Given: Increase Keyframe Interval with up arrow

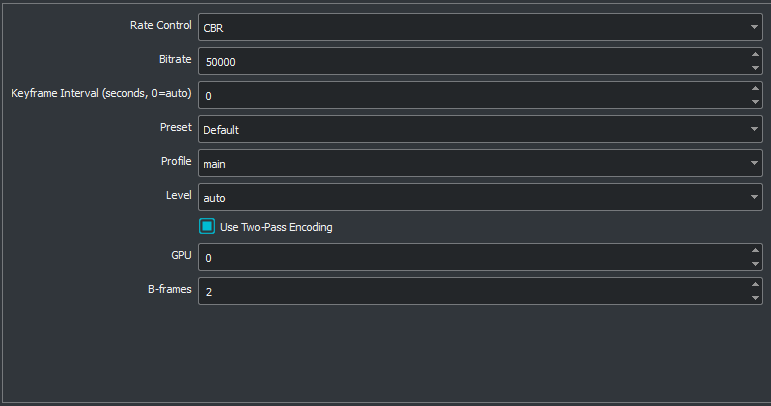Looking at the screenshot, I should point(754,89).
